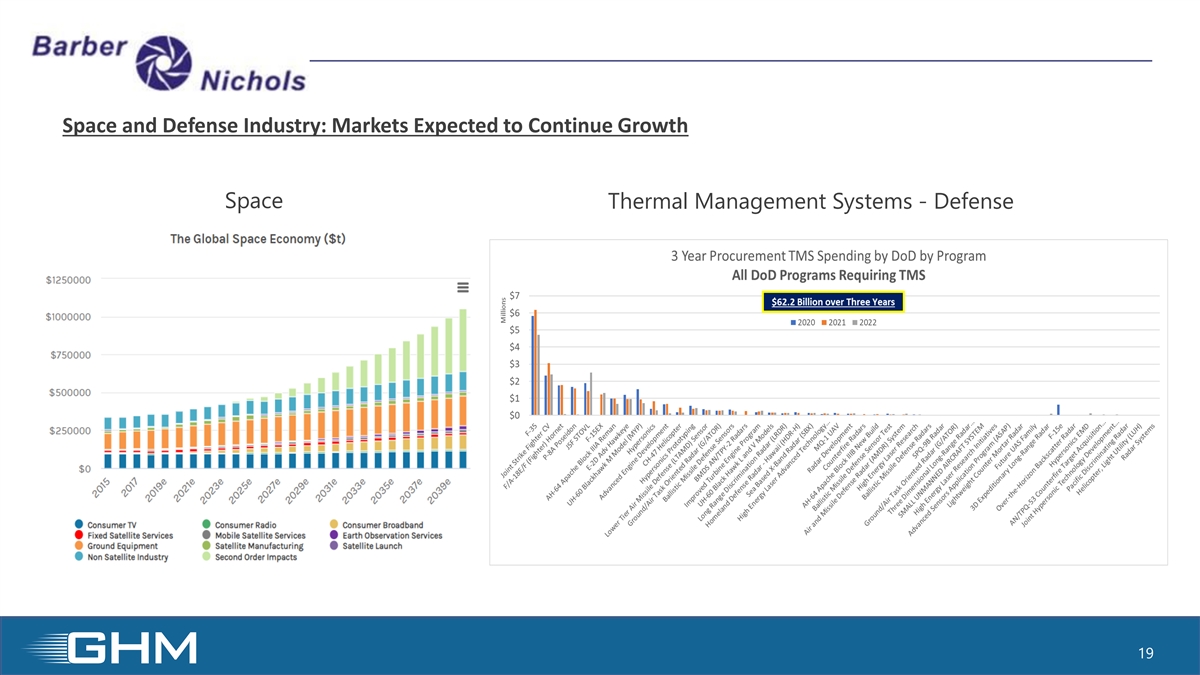The image size is (1200, 675).
Task: Toggle the Satellite Launch legend entry
Action: coord(333,547)
